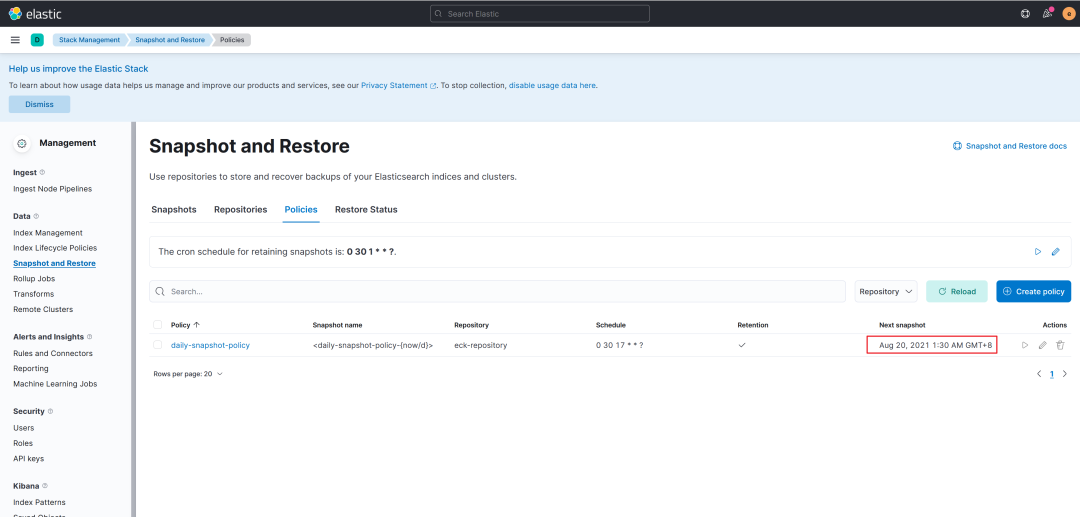The width and height of the screenshot is (1080, 517).
Task: Open Rows per page selector
Action: 188,374
